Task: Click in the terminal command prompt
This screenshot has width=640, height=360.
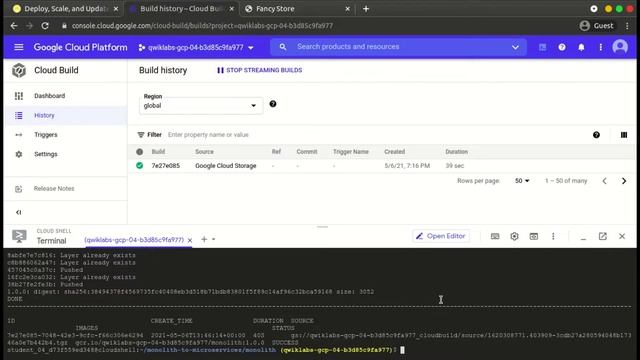Action: pos(402,350)
